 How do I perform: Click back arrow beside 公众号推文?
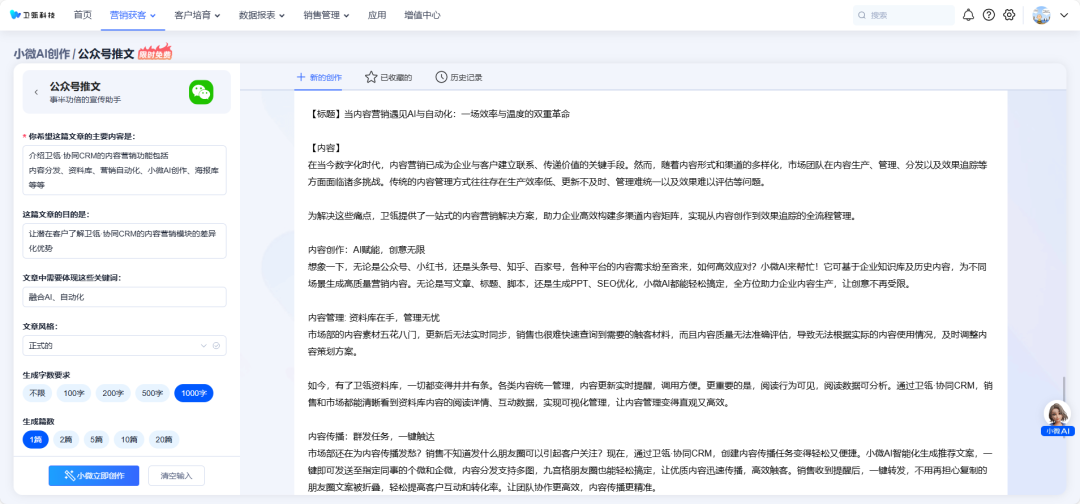(37, 92)
